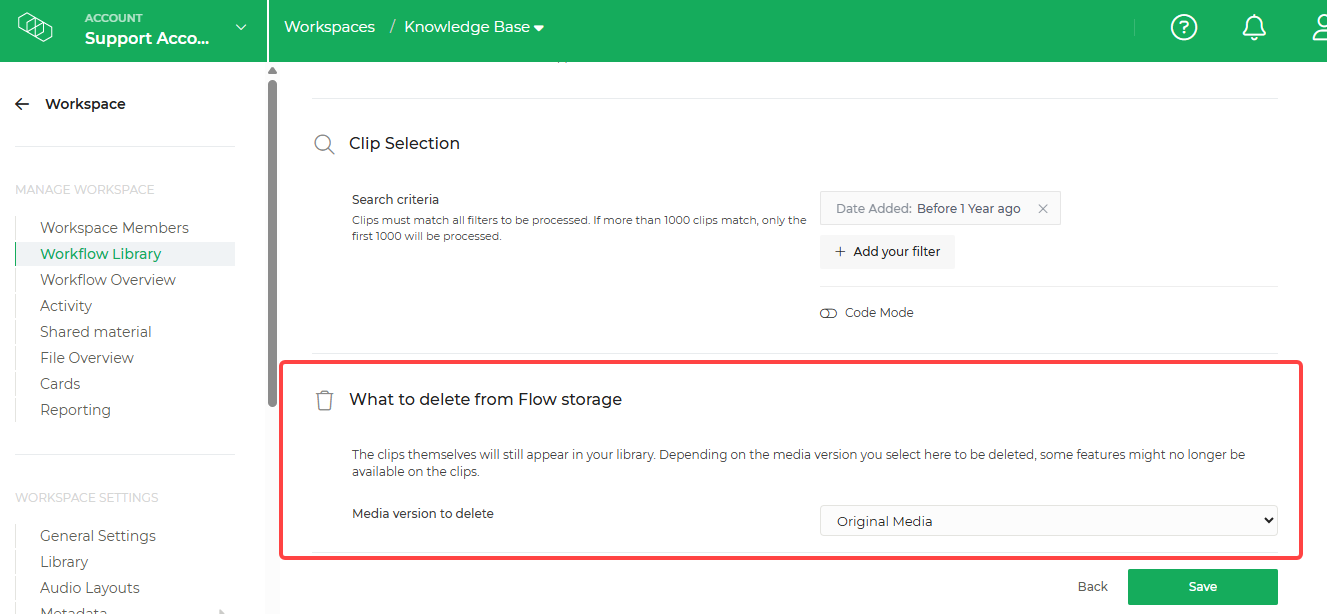This screenshot has width=1327, height=614.
Task: Click the What to delete from Flow storage heading
Action: 485,400
